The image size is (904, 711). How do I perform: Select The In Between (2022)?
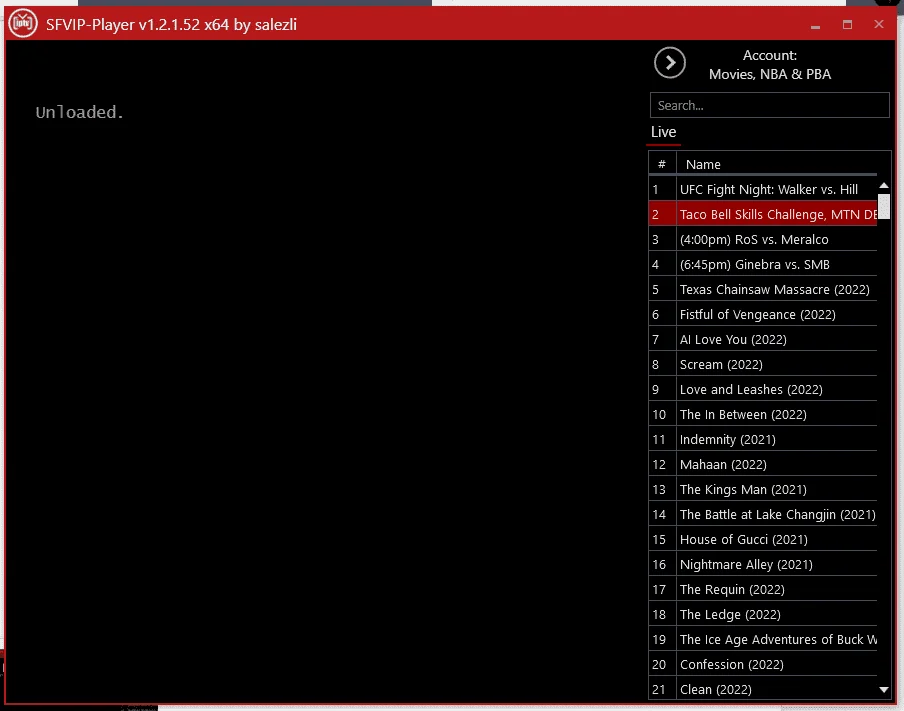(763, 415)
